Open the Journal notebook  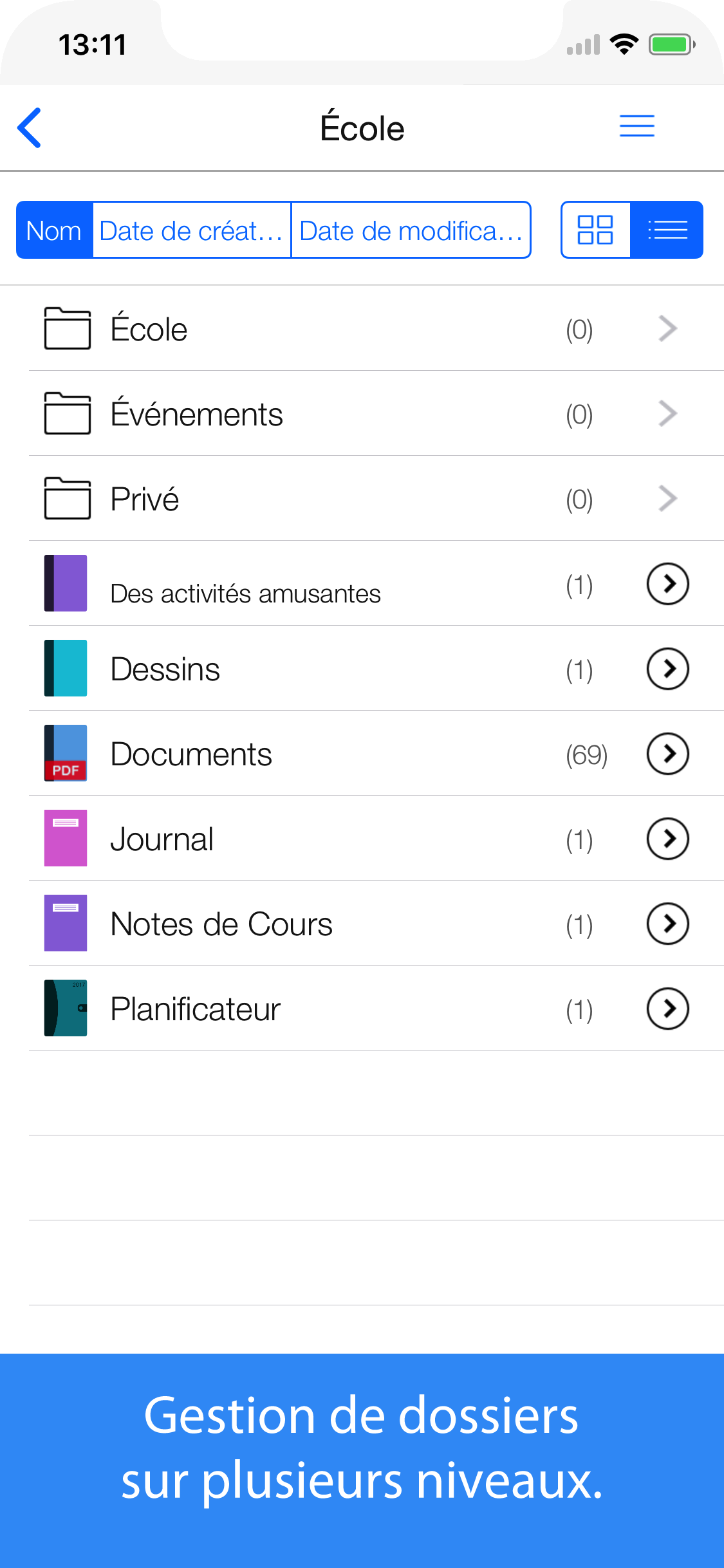click(x=162, y=839)
